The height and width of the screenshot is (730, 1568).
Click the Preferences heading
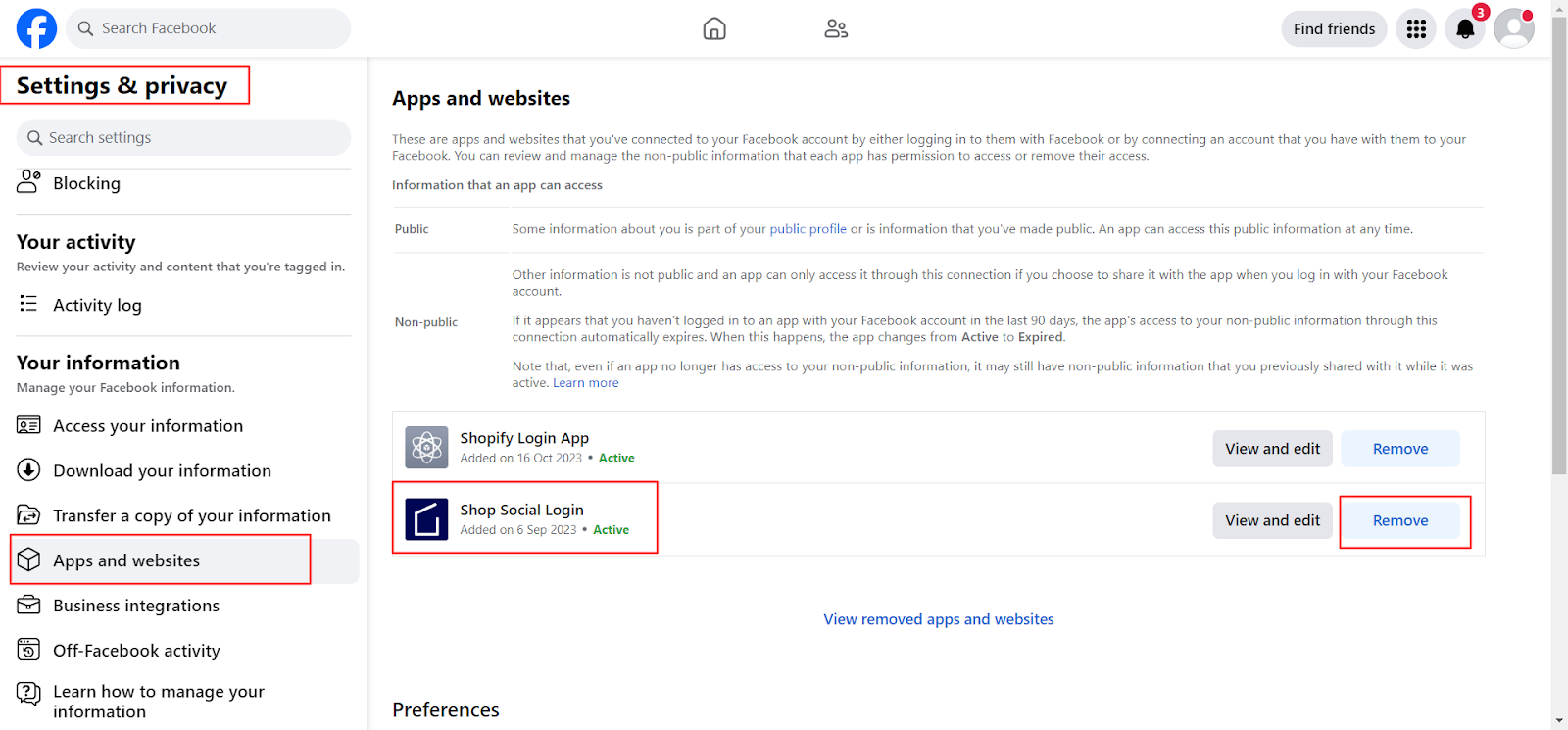(446, 709)
